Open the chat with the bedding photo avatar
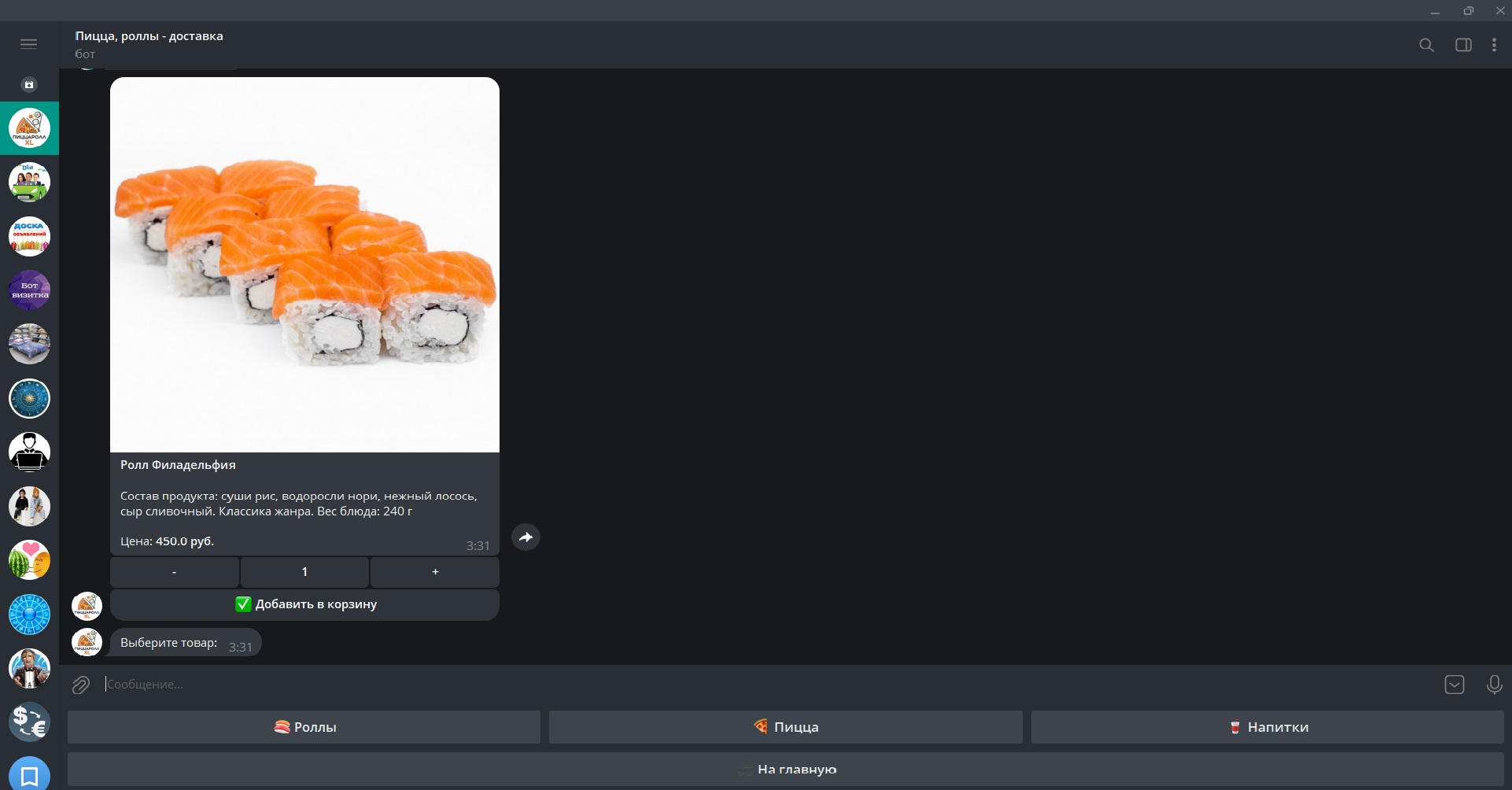 [x=29, y=344]
